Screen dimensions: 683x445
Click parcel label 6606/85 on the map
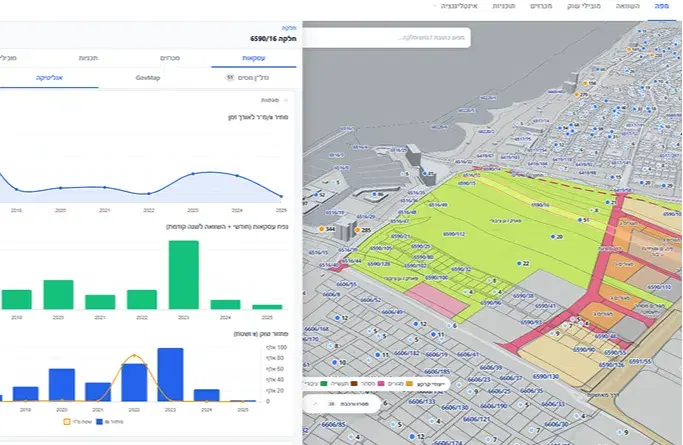[x=333, y=425]
